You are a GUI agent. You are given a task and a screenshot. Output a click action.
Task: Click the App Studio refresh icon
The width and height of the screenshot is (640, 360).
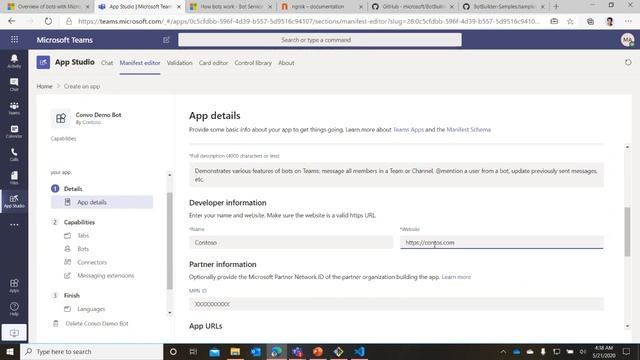coord(628,62)
